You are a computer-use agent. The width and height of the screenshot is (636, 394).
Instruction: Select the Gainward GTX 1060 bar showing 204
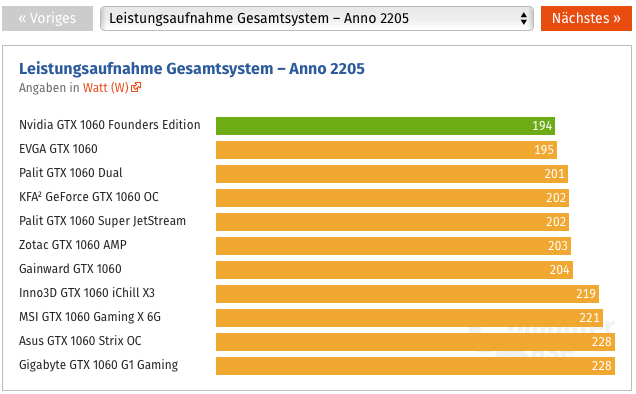coord(394,269)
